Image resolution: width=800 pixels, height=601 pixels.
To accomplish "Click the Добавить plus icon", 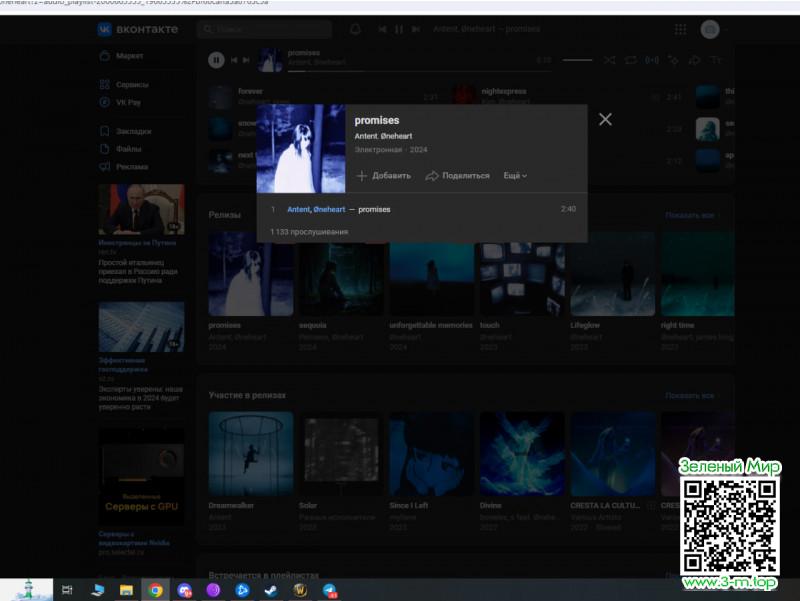I will click(362, 176).
